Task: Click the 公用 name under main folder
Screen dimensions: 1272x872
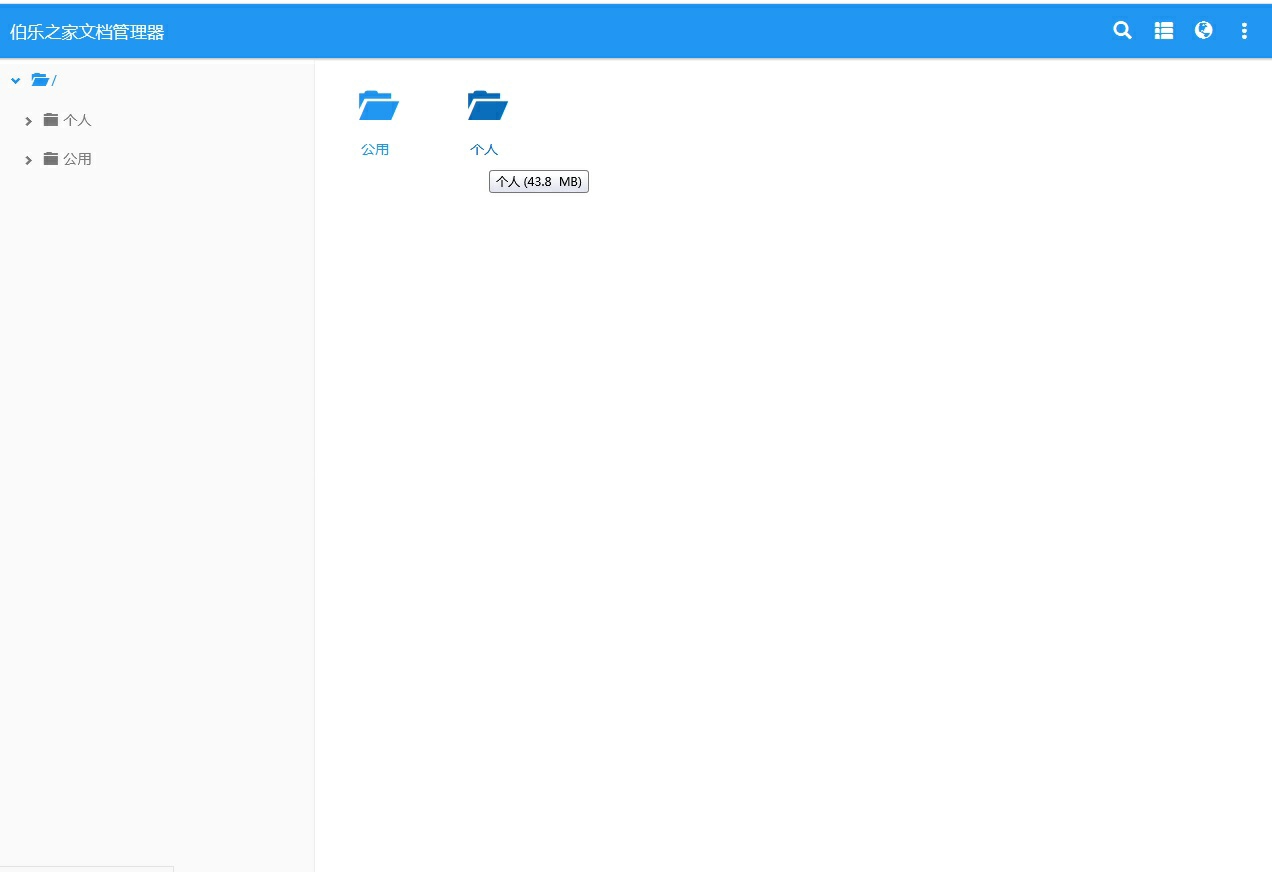Action: (375, 150)
